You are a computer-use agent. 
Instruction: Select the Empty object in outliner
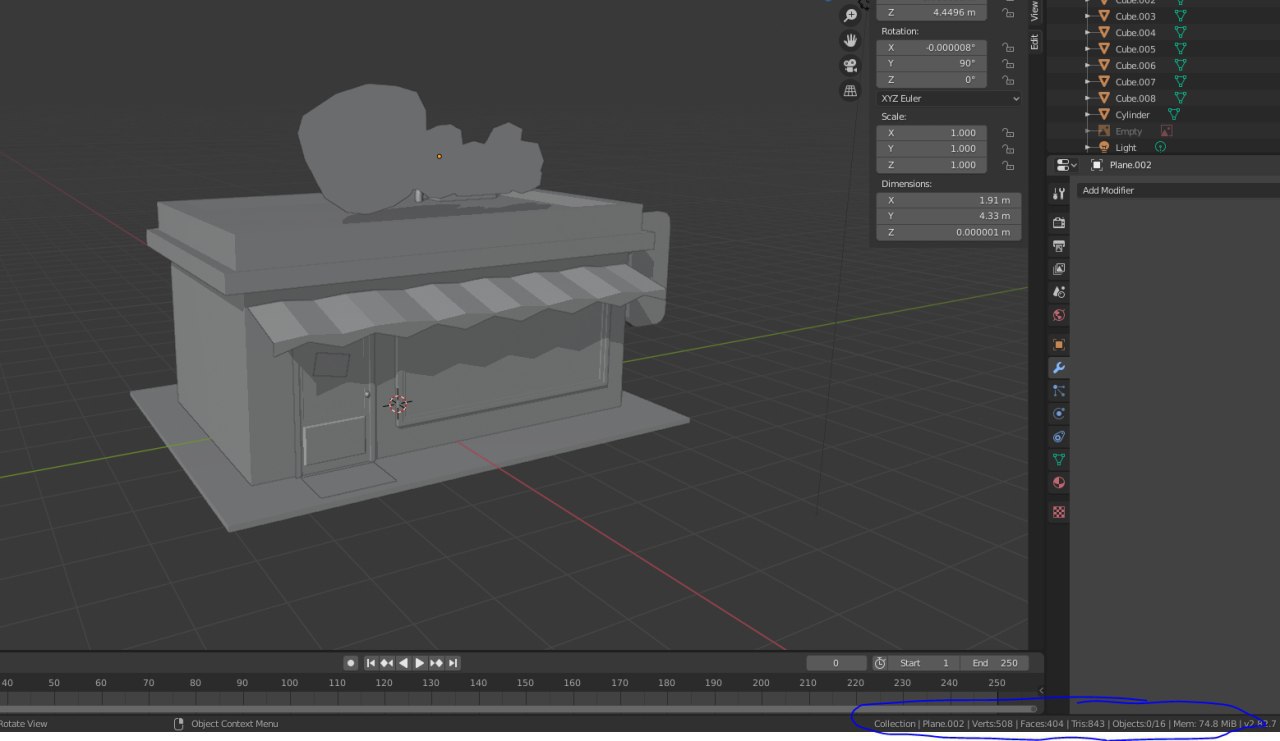coord(1128,131)
